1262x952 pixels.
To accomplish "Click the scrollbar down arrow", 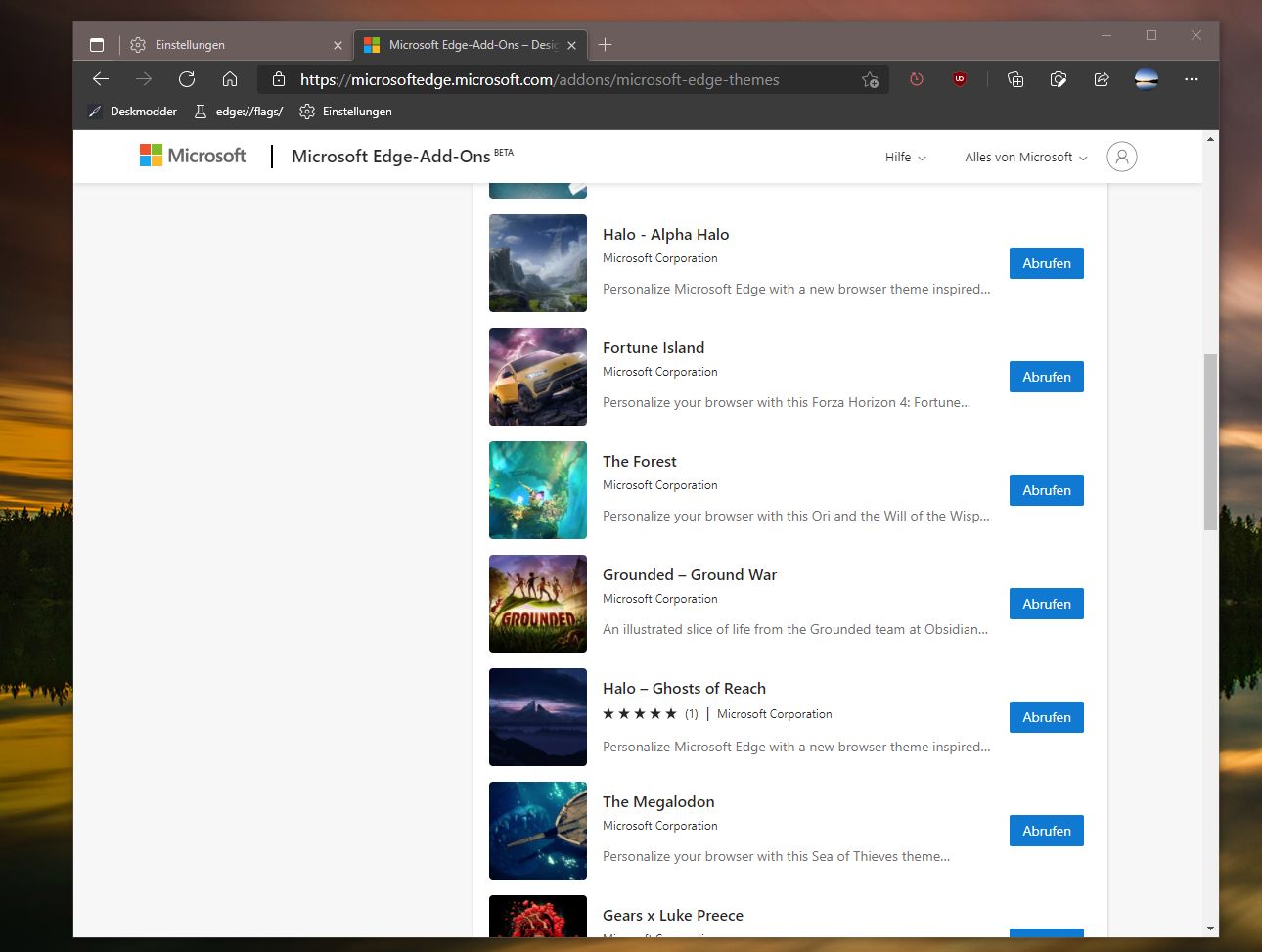I will click(x=1211, y=929).
